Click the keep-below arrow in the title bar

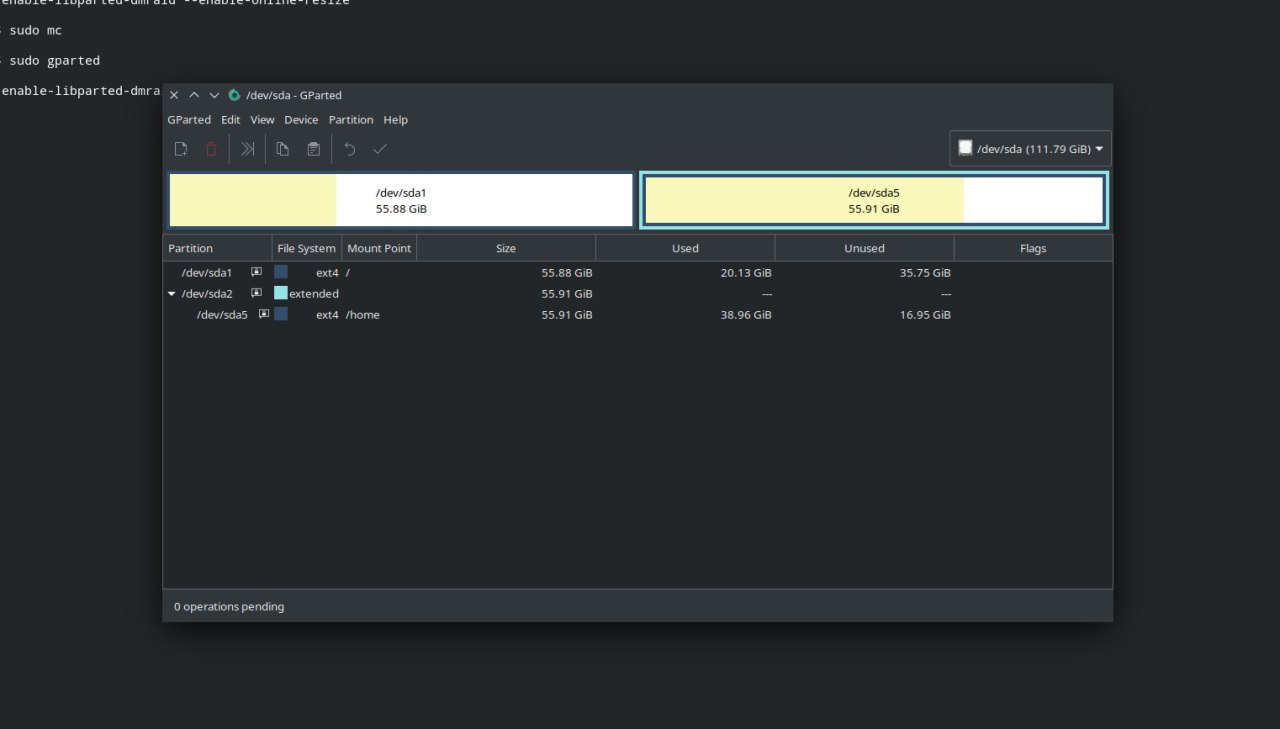coord(214,95)
